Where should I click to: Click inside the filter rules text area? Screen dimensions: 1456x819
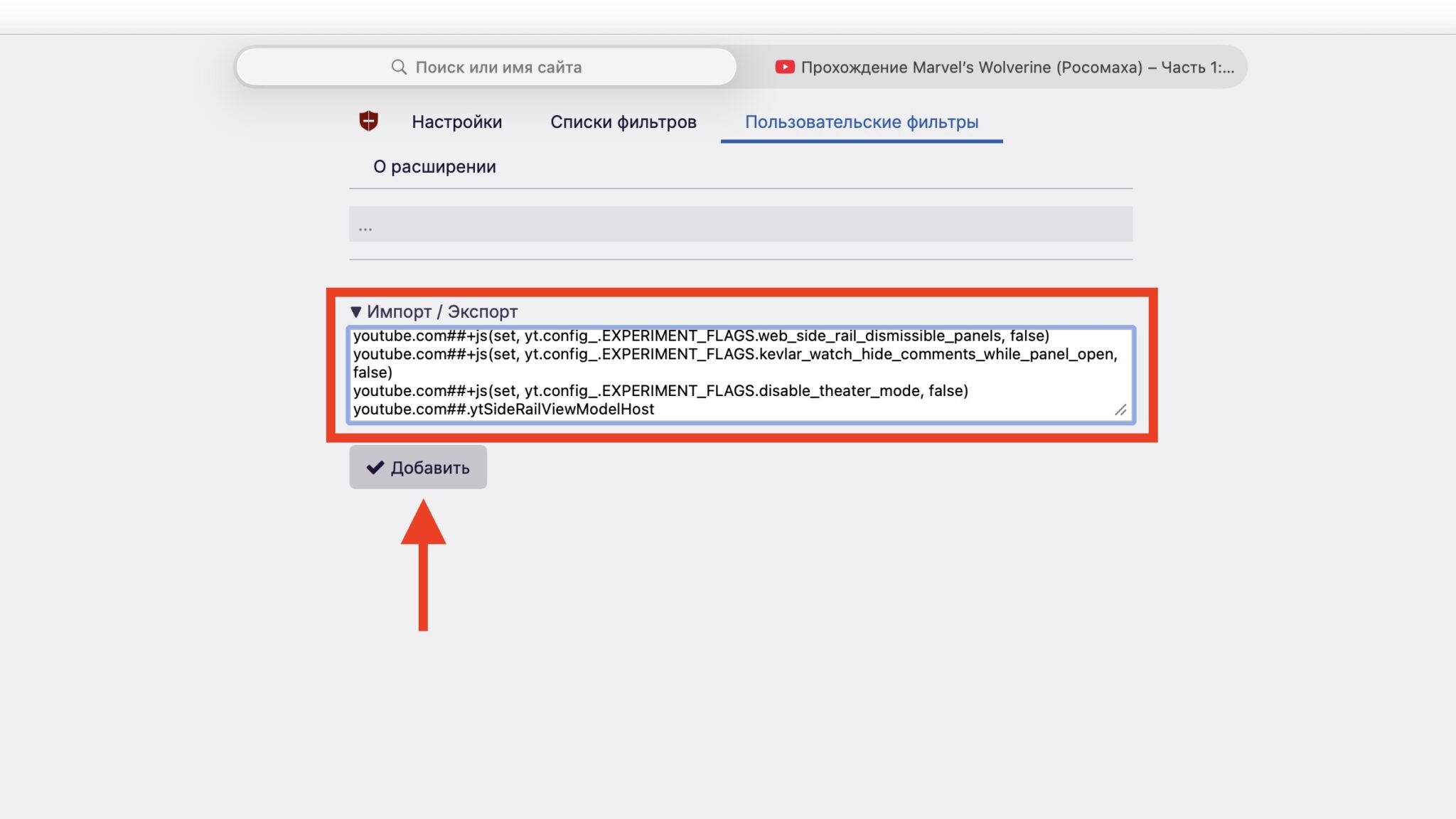pos(740,375)
